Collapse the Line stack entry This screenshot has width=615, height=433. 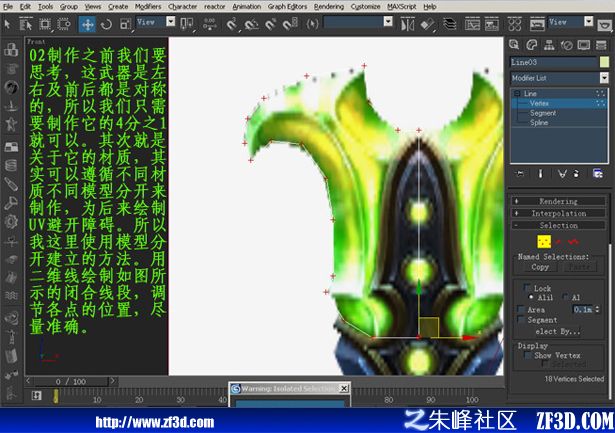point(517,93)
